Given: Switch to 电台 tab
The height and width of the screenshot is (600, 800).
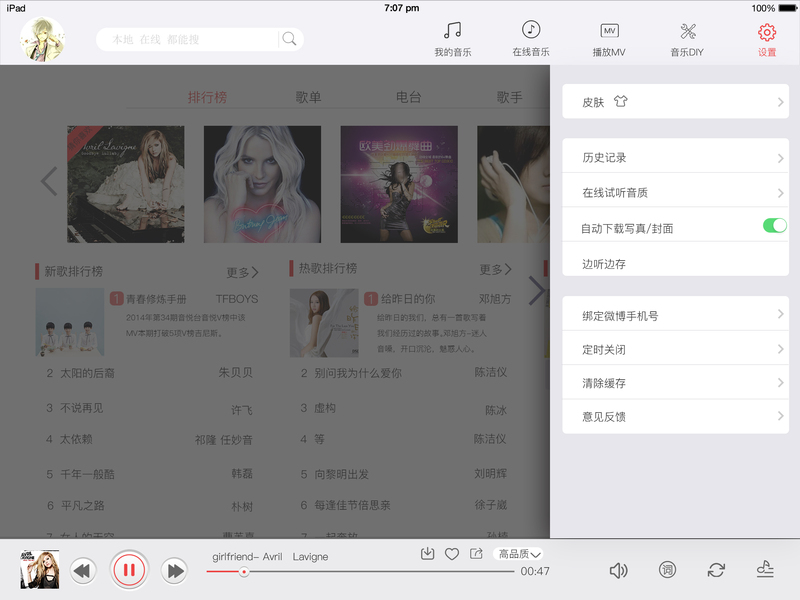Looking at the screenshot, I should [409, 97].
